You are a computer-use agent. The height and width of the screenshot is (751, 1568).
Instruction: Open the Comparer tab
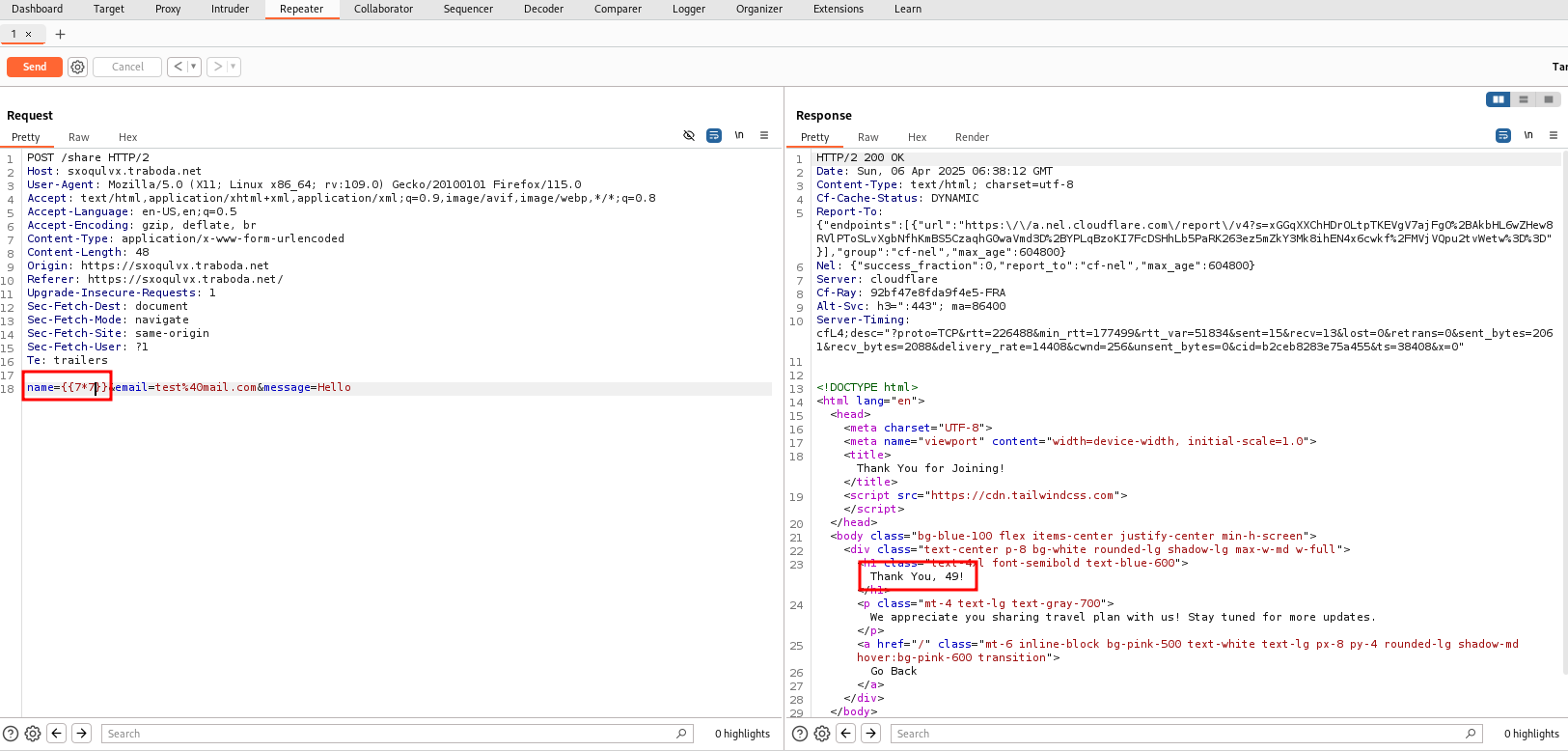(x=618, y=9)
